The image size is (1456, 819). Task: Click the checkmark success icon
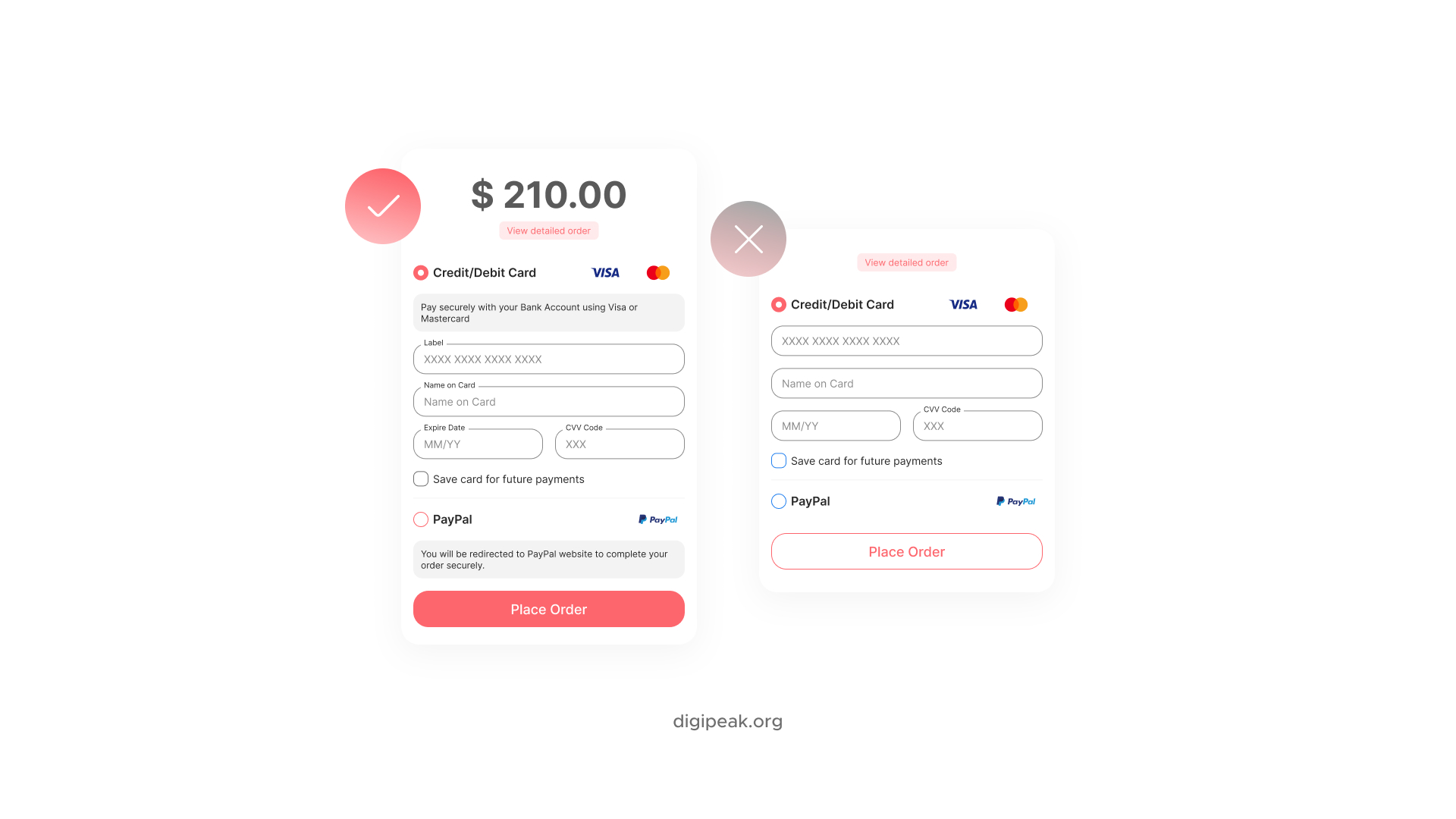tap(384, 205)
